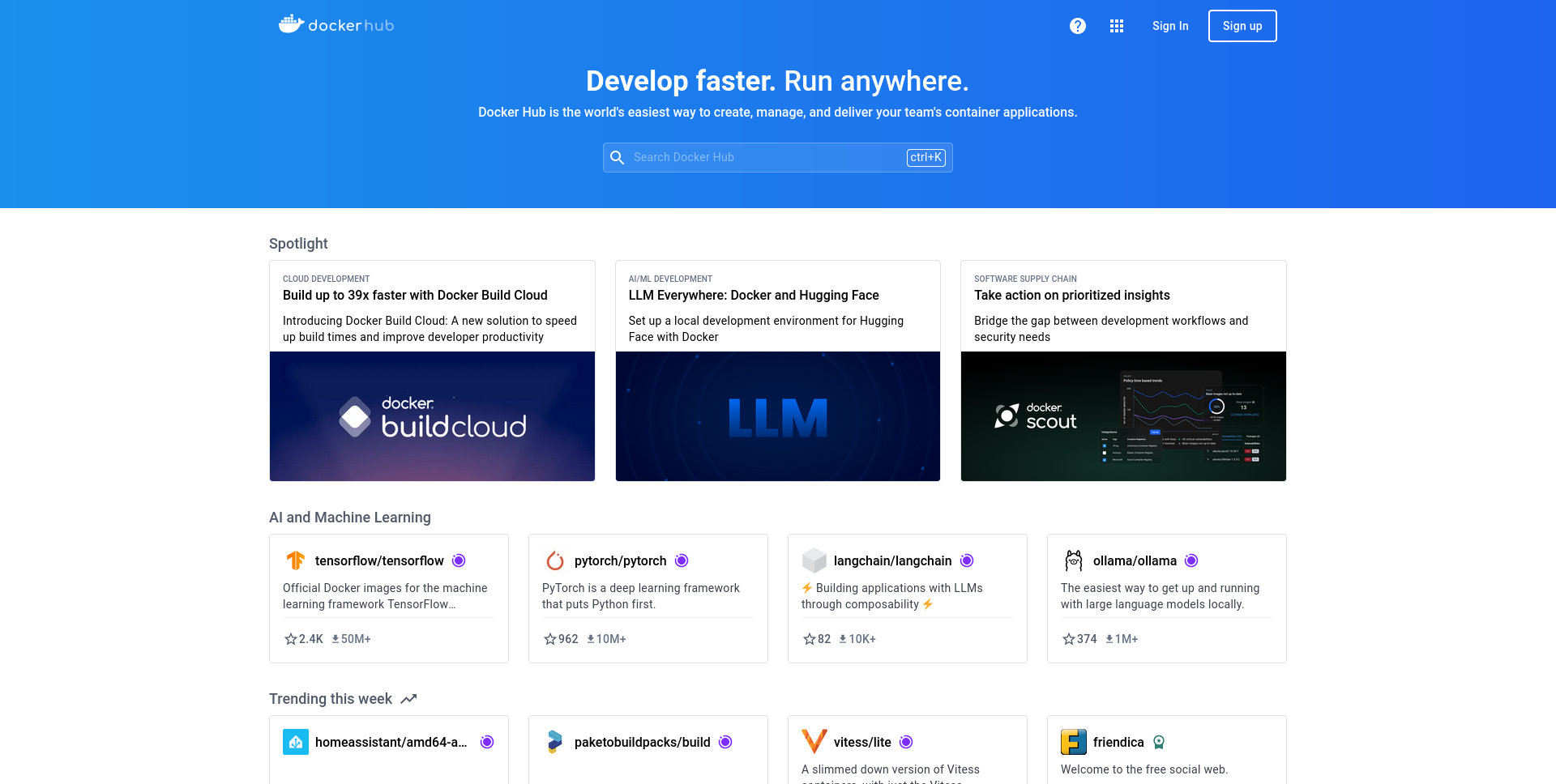Click langchain's sponsored OSS badge icon
Screen dimensions: 1556x784
pyautogui.click(x=967, y=560)
